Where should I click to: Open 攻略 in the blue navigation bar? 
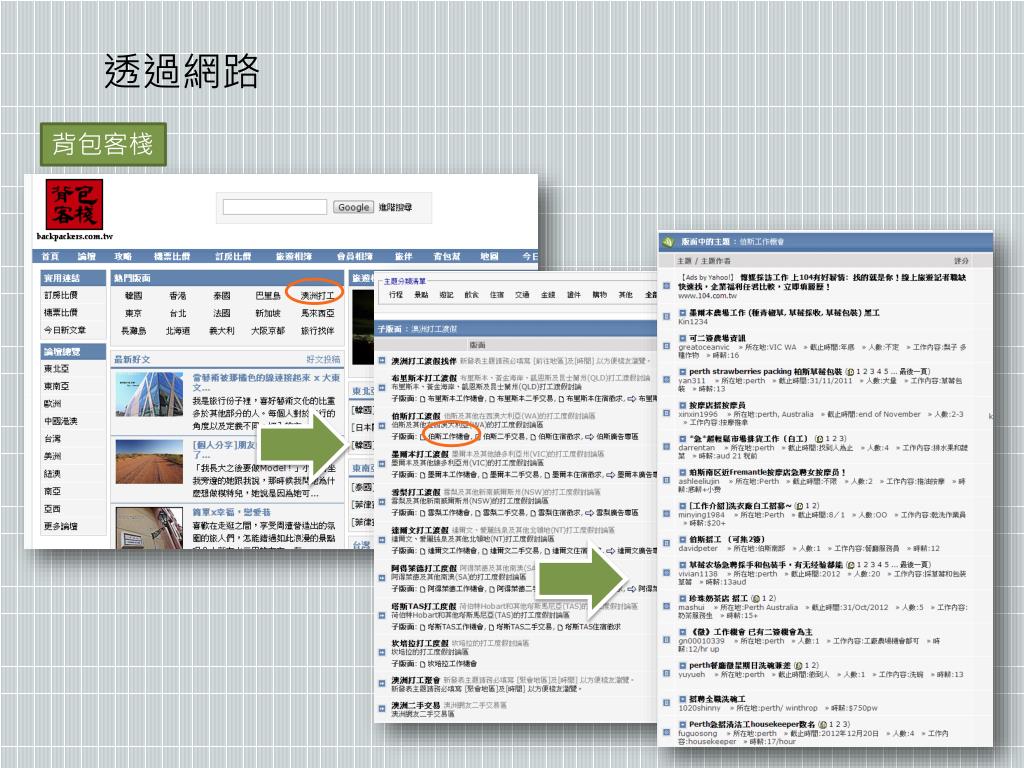coord(123,256)
